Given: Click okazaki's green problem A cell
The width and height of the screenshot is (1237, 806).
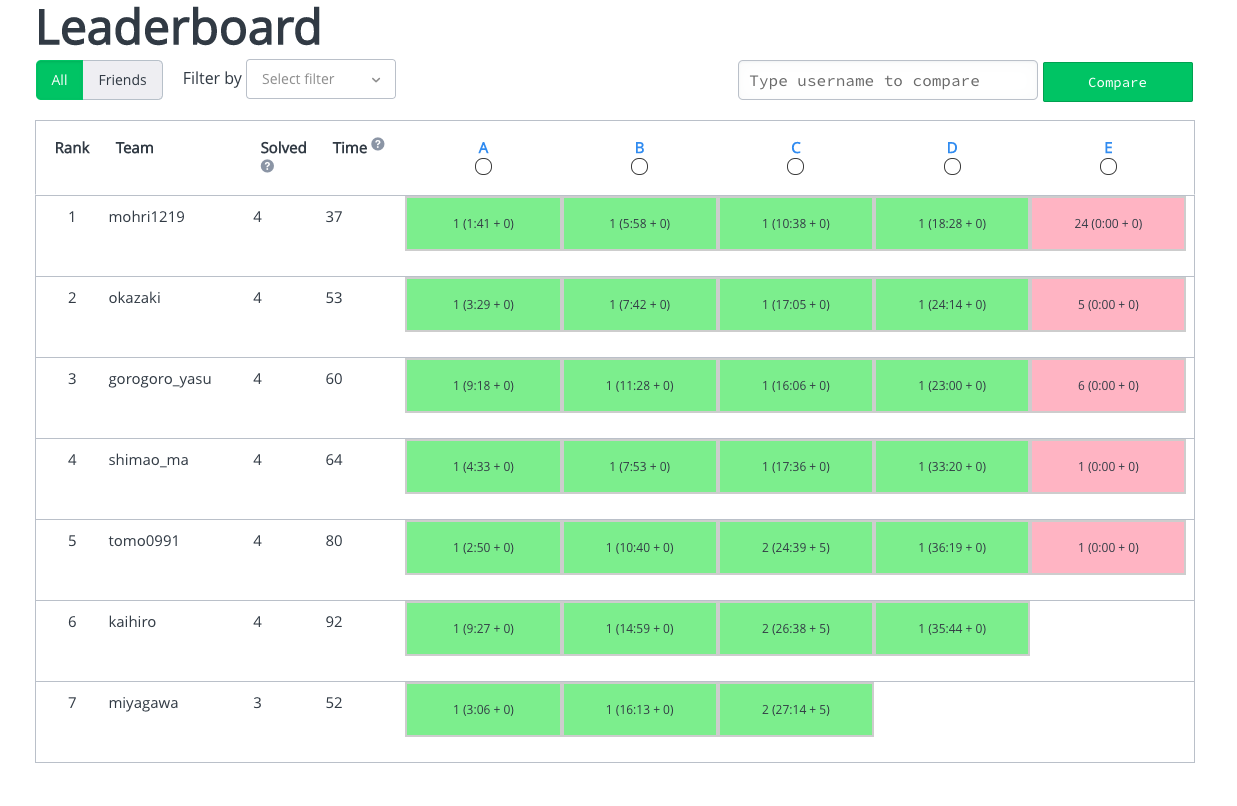Looking at the screenshot, I should [483, 305].
